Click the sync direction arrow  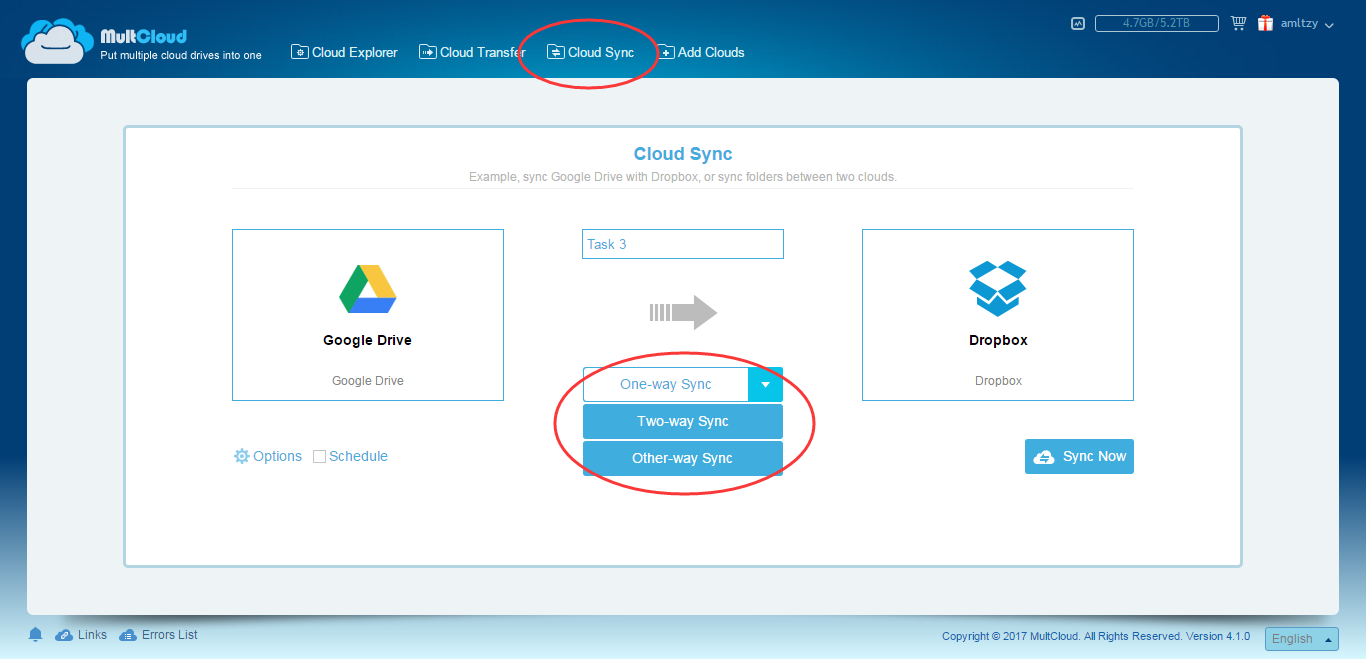[683, 312]
